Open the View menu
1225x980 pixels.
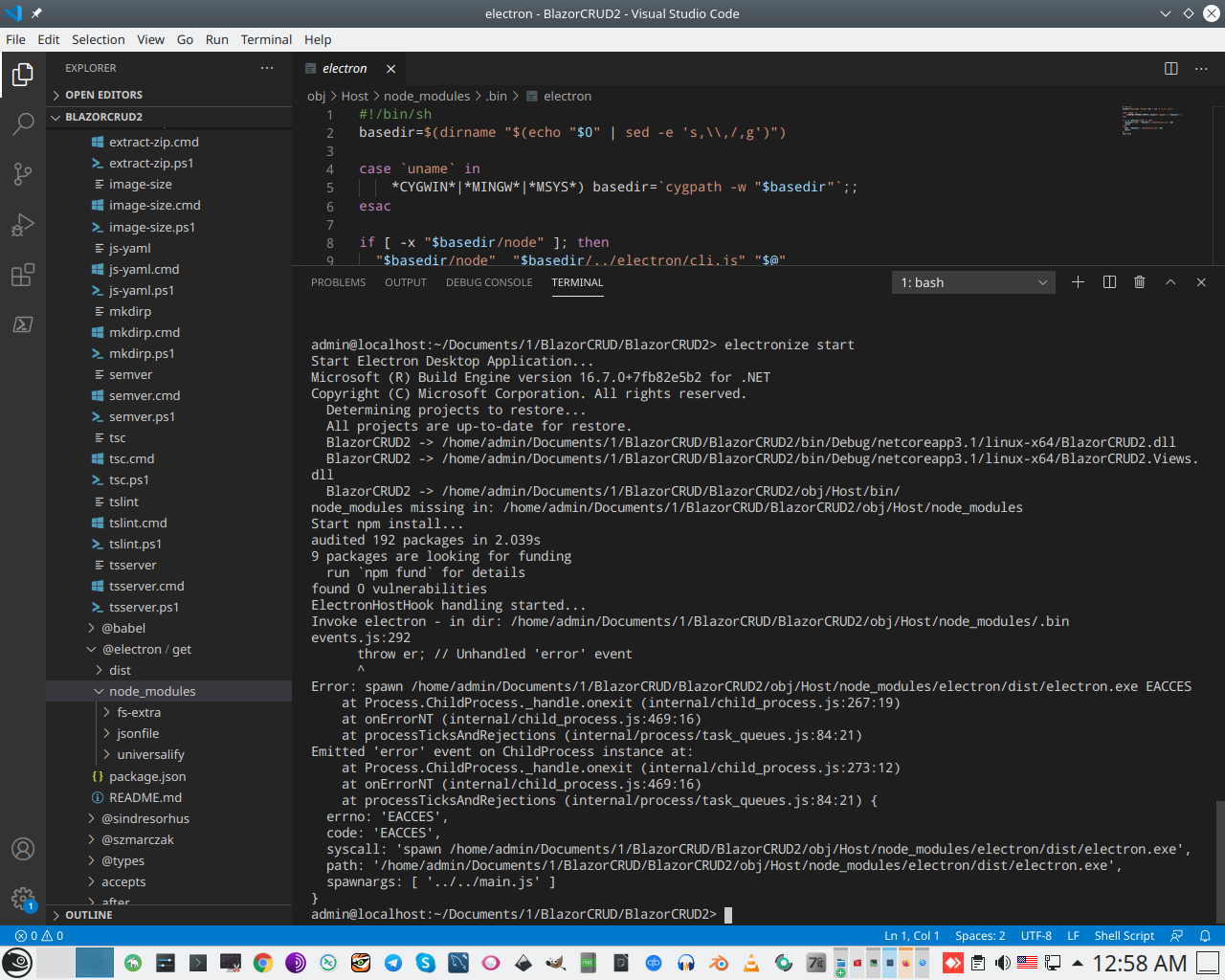pos(150,39)
